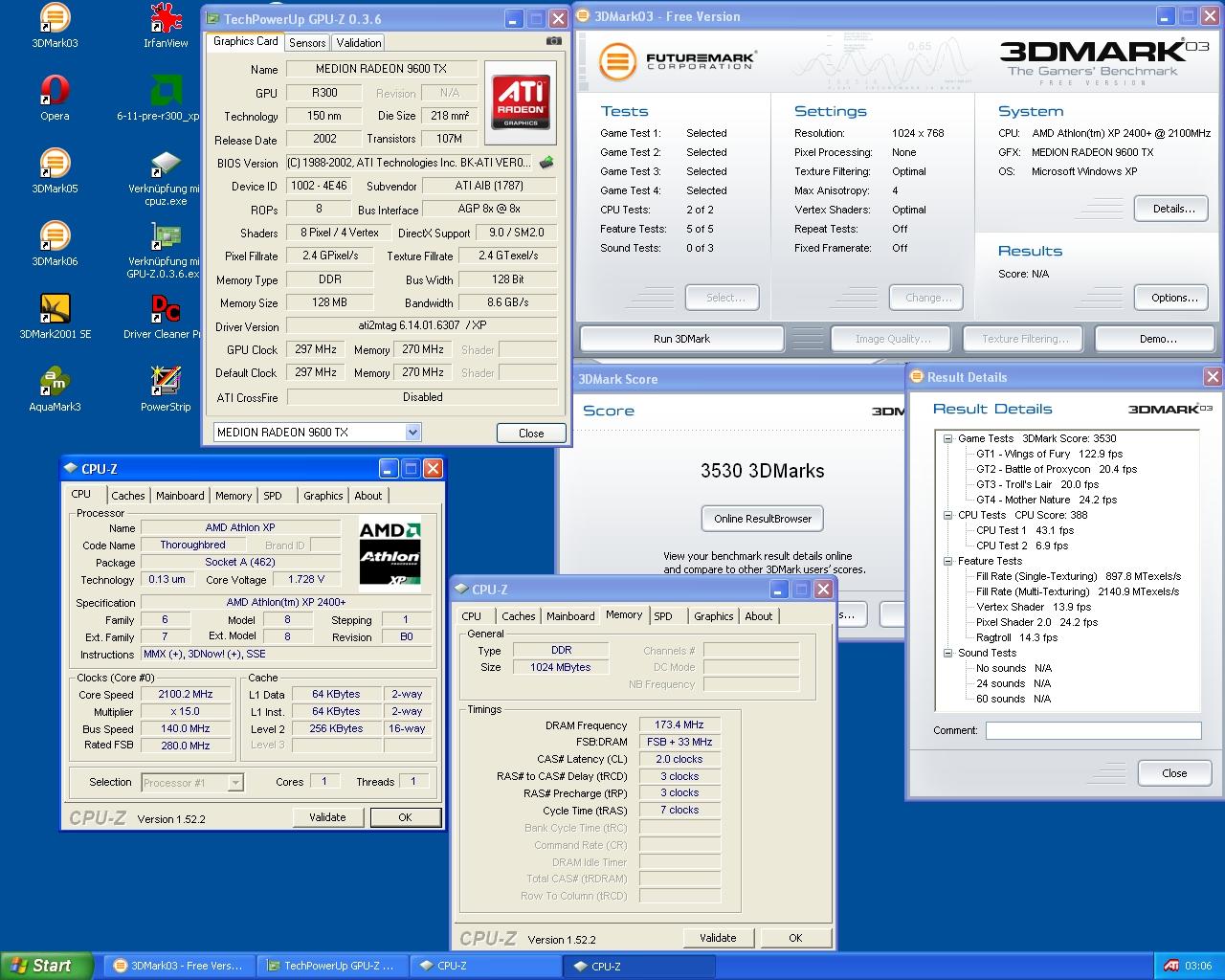The width and height of the screenshot is (1225, 980).
Task: Click OK in CPU-Z Memory window
Action: [795, 938]
